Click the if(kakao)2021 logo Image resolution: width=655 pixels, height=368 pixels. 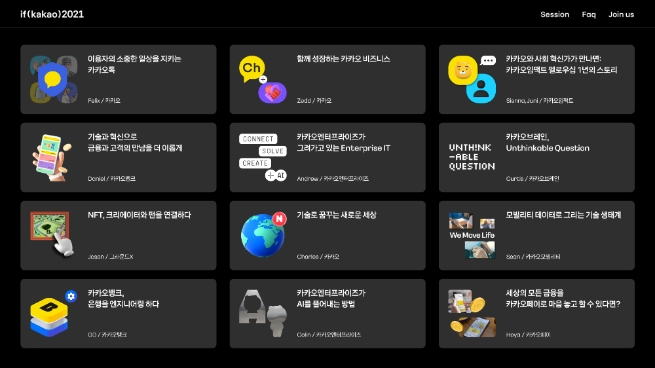52,14
